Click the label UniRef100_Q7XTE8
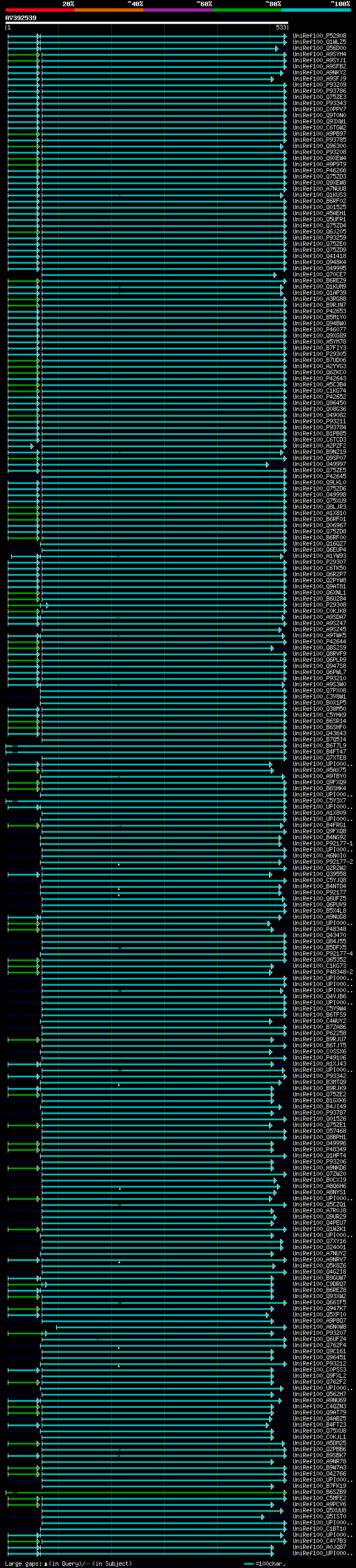Screen dimensions: 356x1568 319,758
